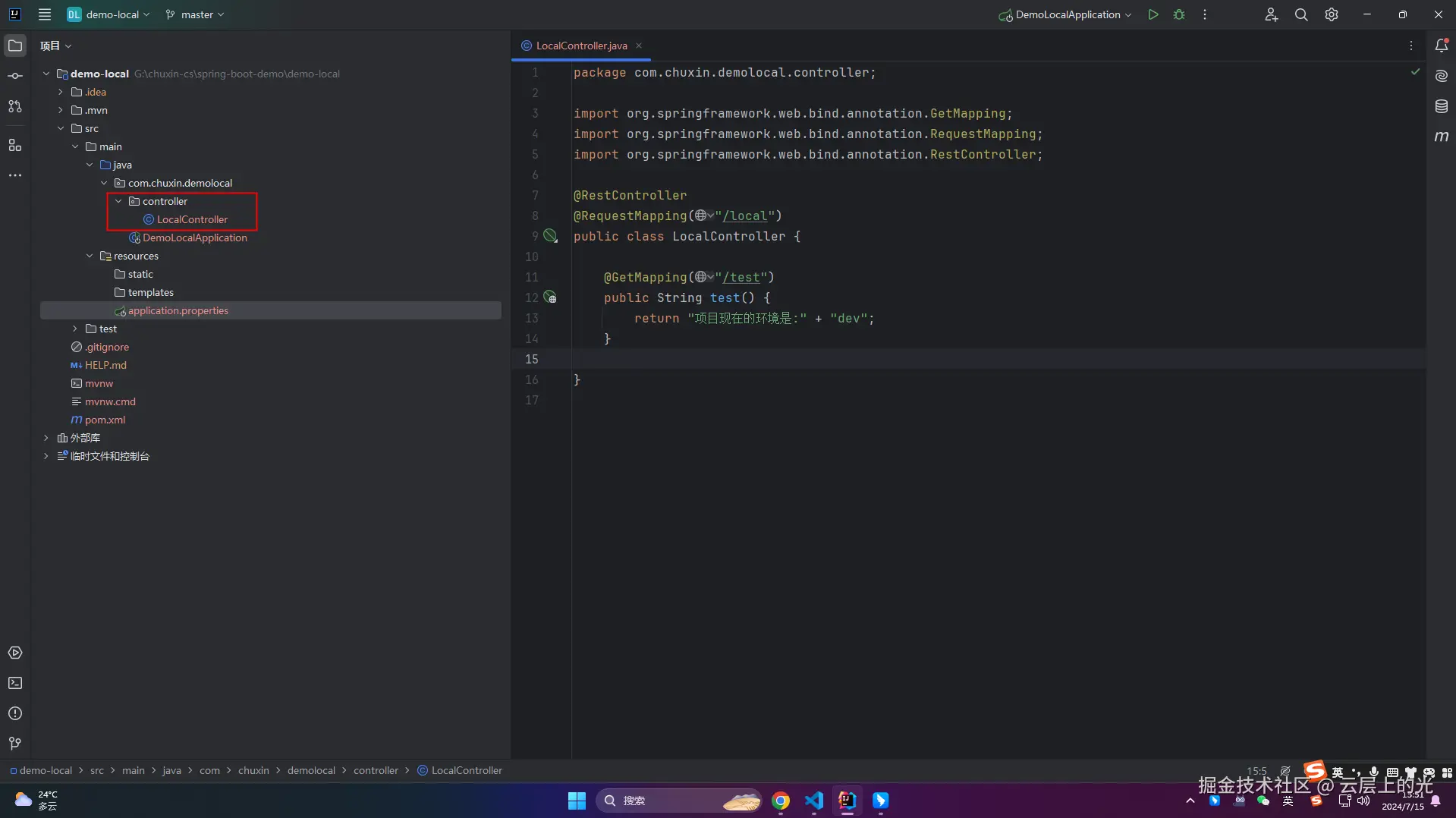Collapse the resources folder
The height and width of the screenshot is (818, 1456).
pos(90,256)
